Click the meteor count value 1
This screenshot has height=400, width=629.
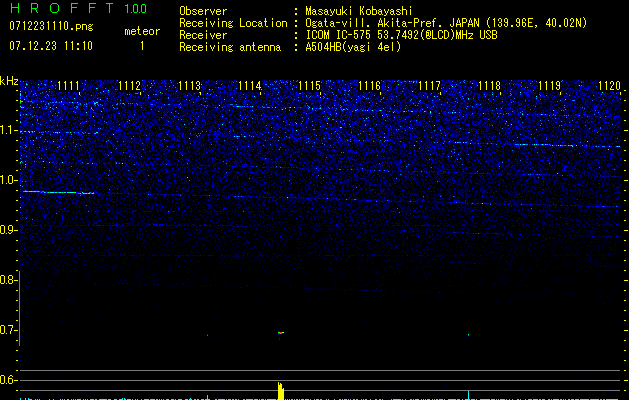[142, 46]
